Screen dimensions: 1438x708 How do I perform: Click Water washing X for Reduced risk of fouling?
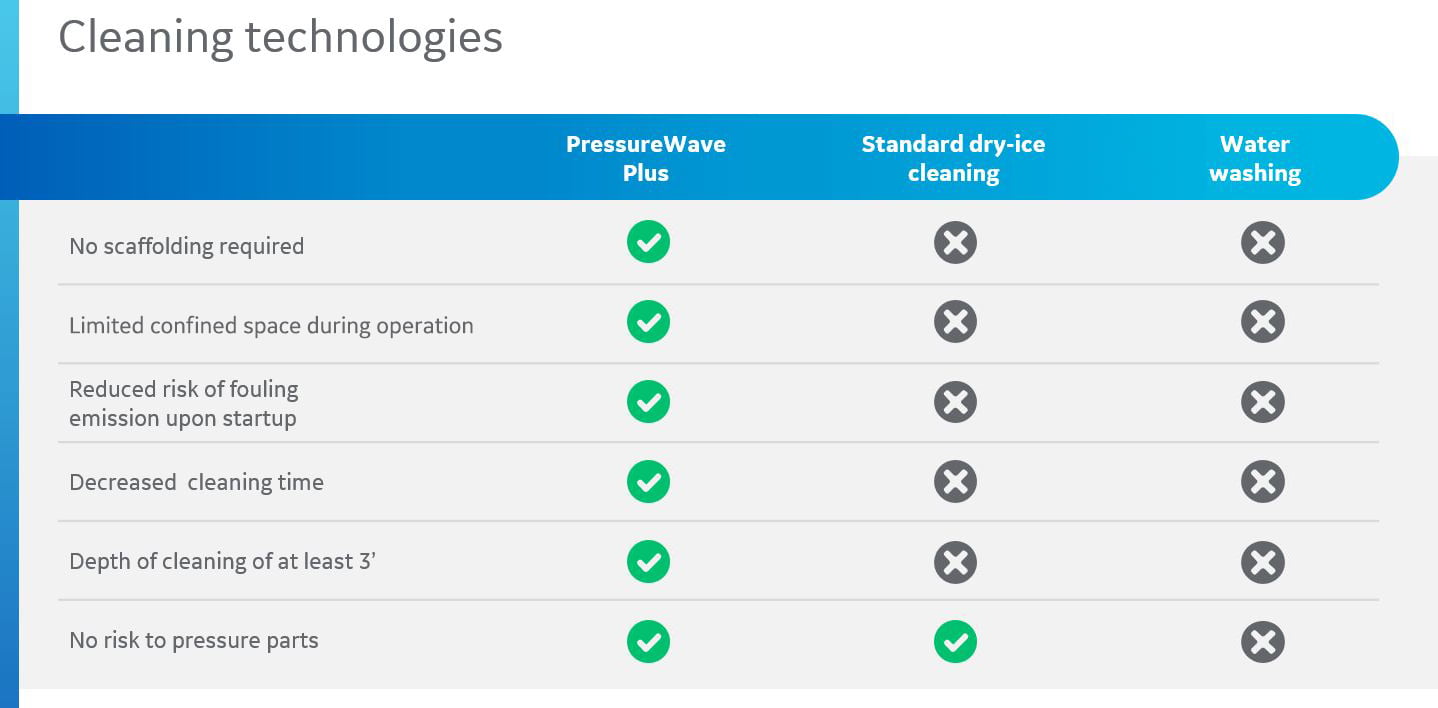[1262, 402]
